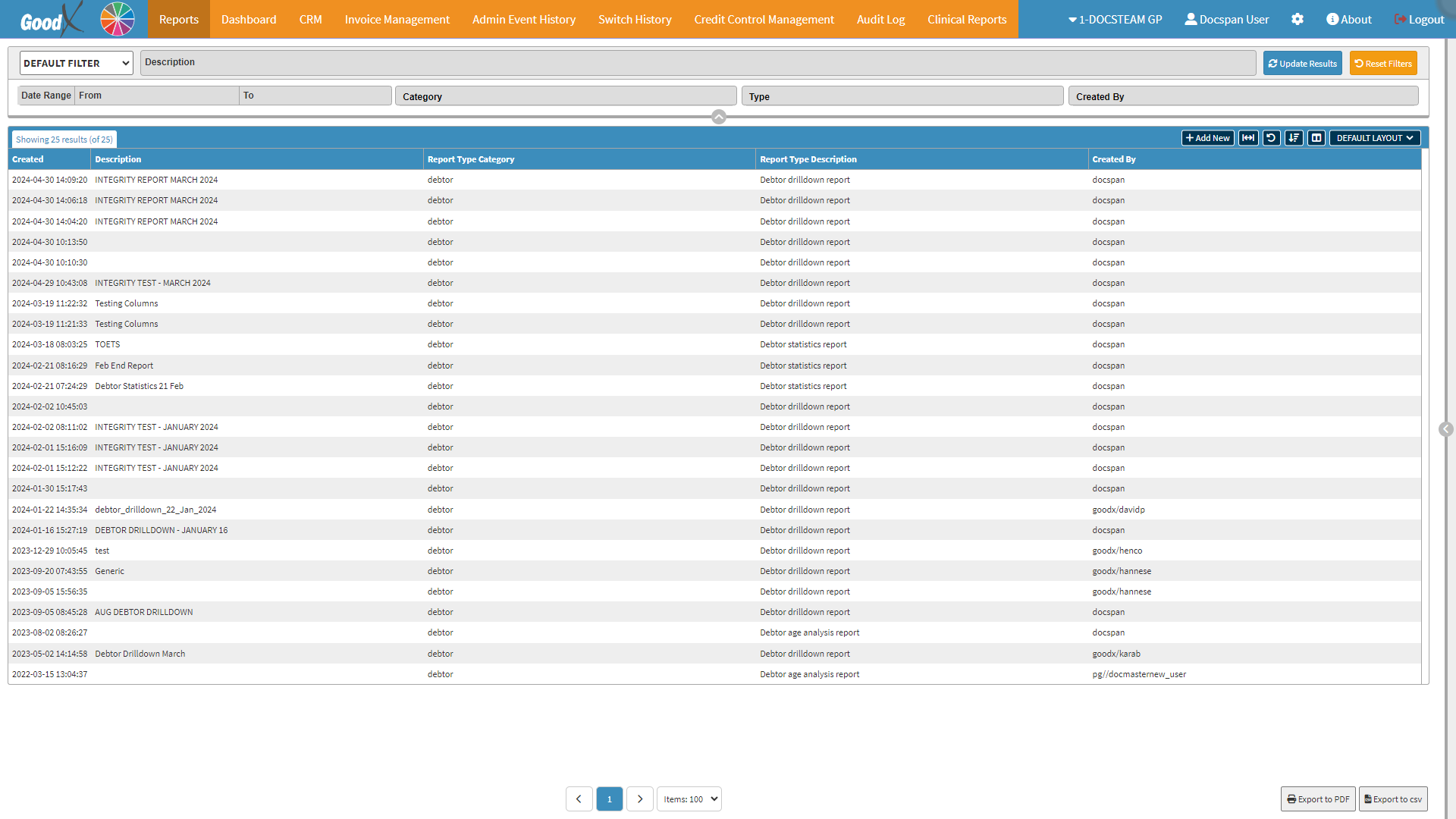Select the debtor_drilldown_22_Jan_2024 row
Viewport: 1456px width, 819px height.
pyautogui.click(x=714, y=510)
